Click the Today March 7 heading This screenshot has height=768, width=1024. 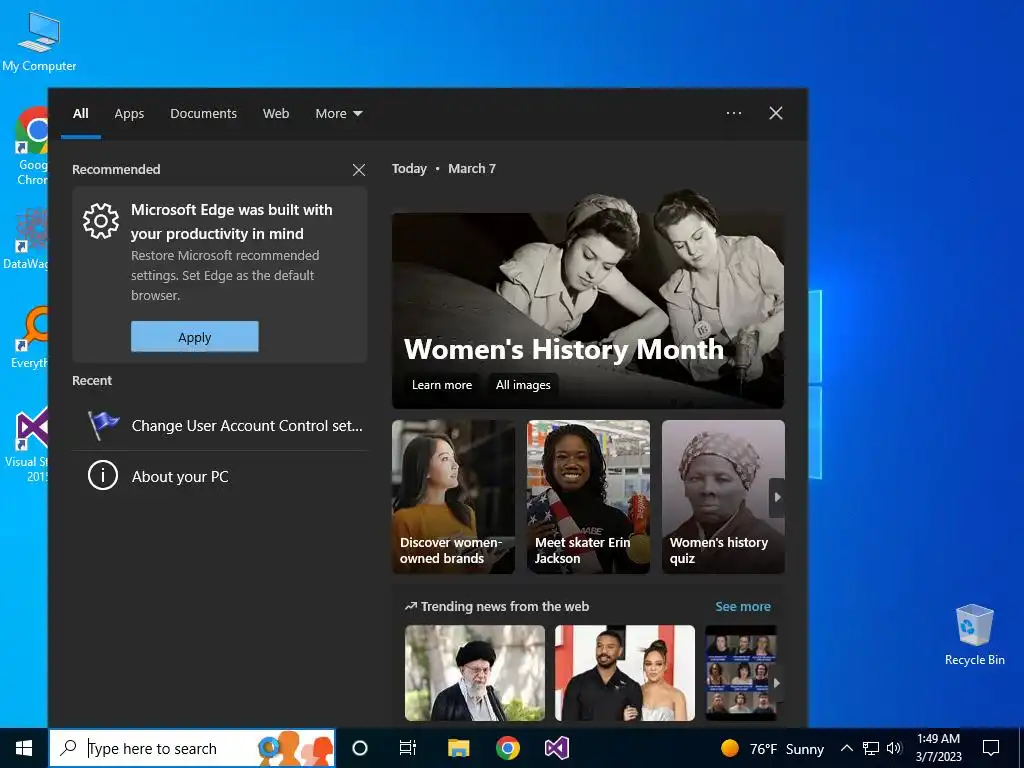(444, 168)
